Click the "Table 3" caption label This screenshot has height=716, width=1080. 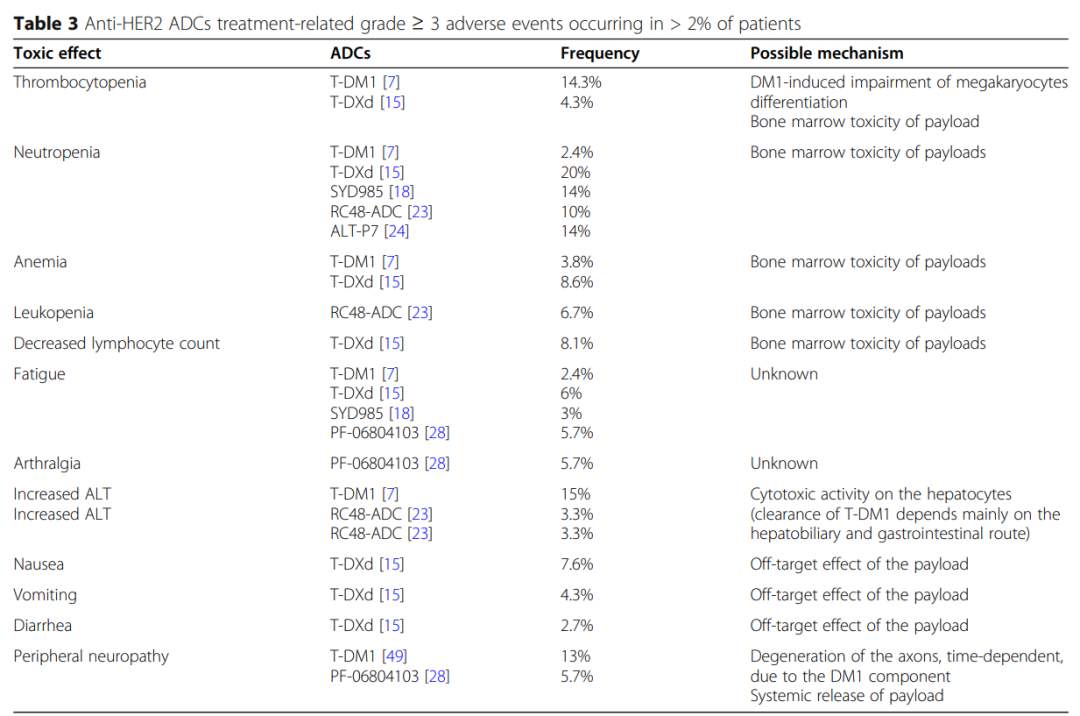pos(45,22)
